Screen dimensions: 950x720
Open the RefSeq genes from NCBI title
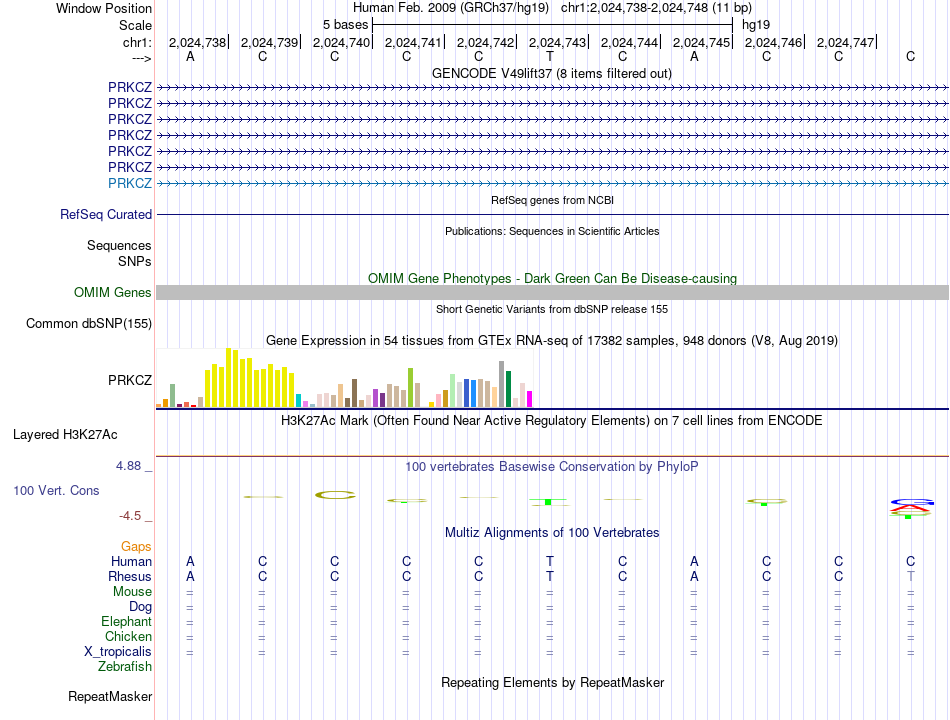552,200
